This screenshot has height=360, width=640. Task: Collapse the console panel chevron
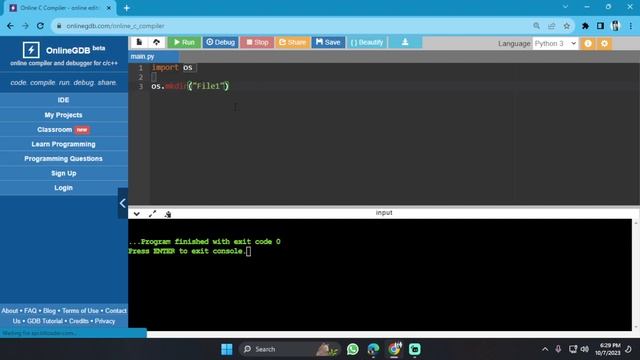[136, 214]
